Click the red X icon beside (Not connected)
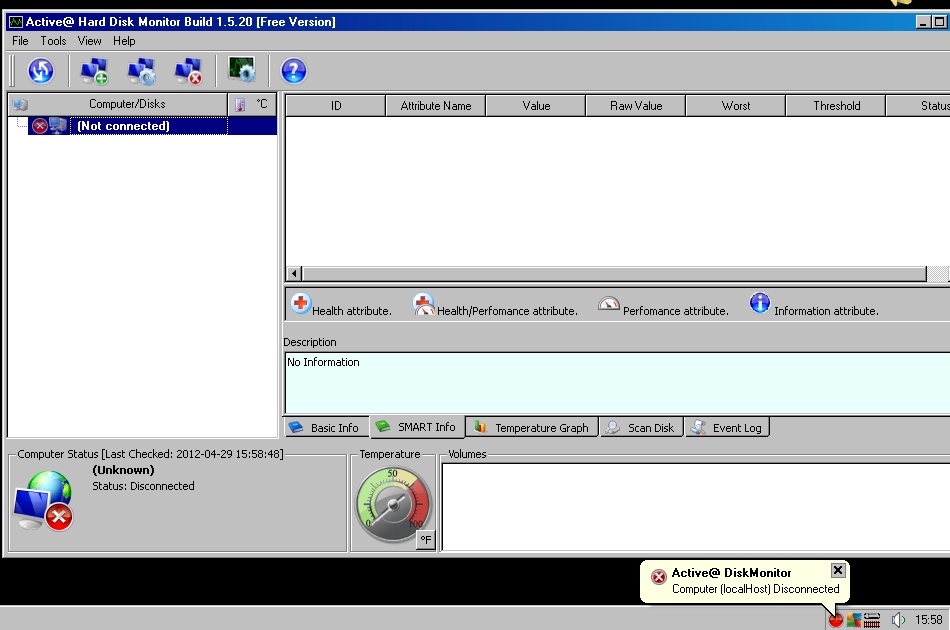 click(39, 126)
